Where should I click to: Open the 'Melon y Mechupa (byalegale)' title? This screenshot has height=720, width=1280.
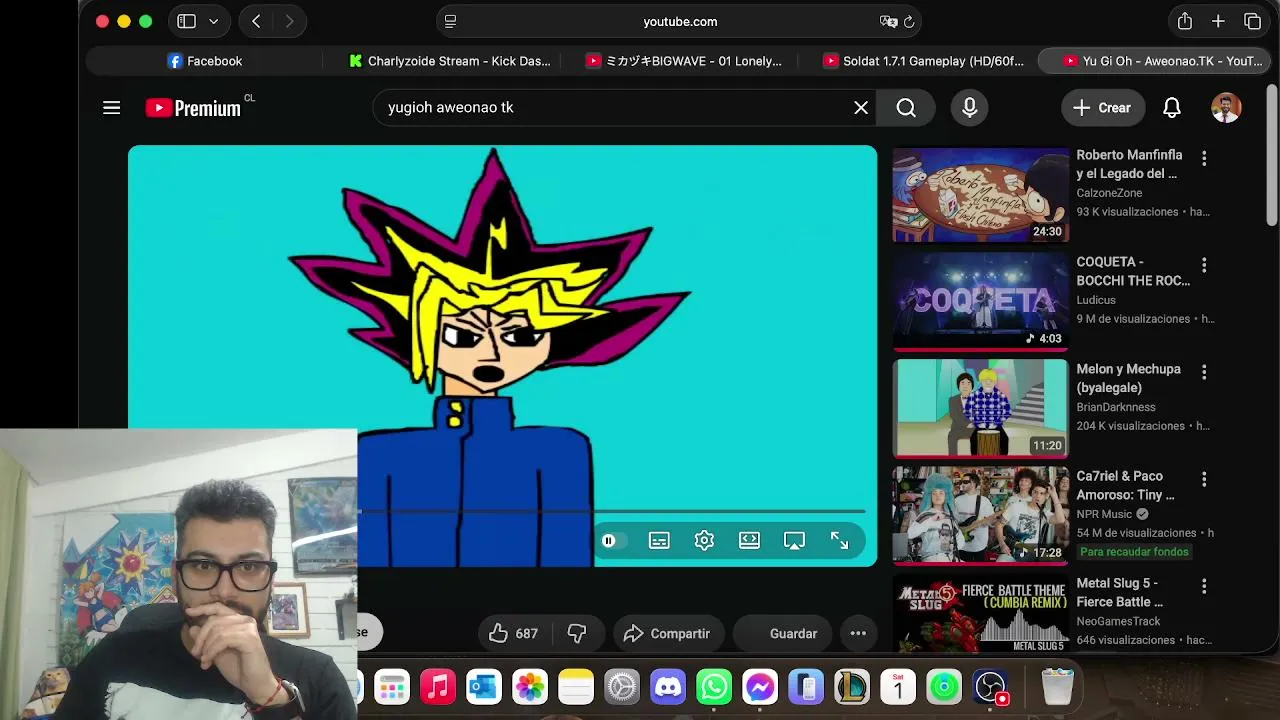point(1128,378)
